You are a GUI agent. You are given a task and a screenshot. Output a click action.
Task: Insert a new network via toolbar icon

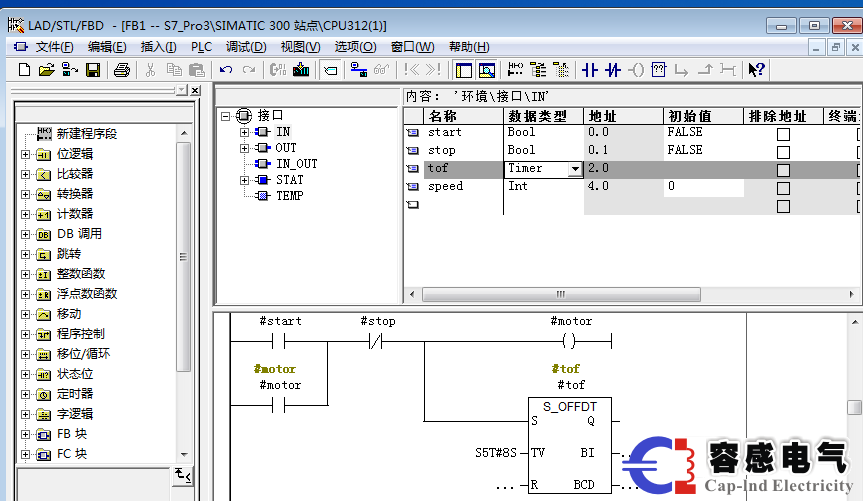(515, 70)
